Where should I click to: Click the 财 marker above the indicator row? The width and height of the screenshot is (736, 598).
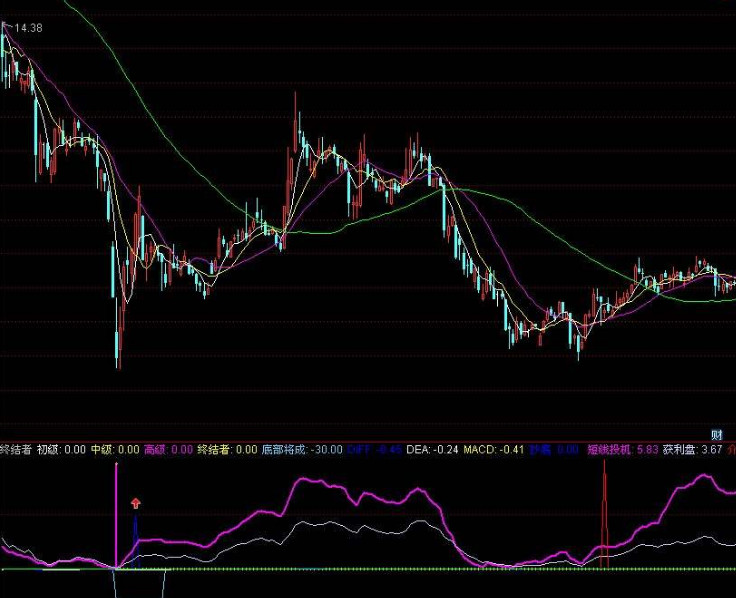(x=717, y=434)
